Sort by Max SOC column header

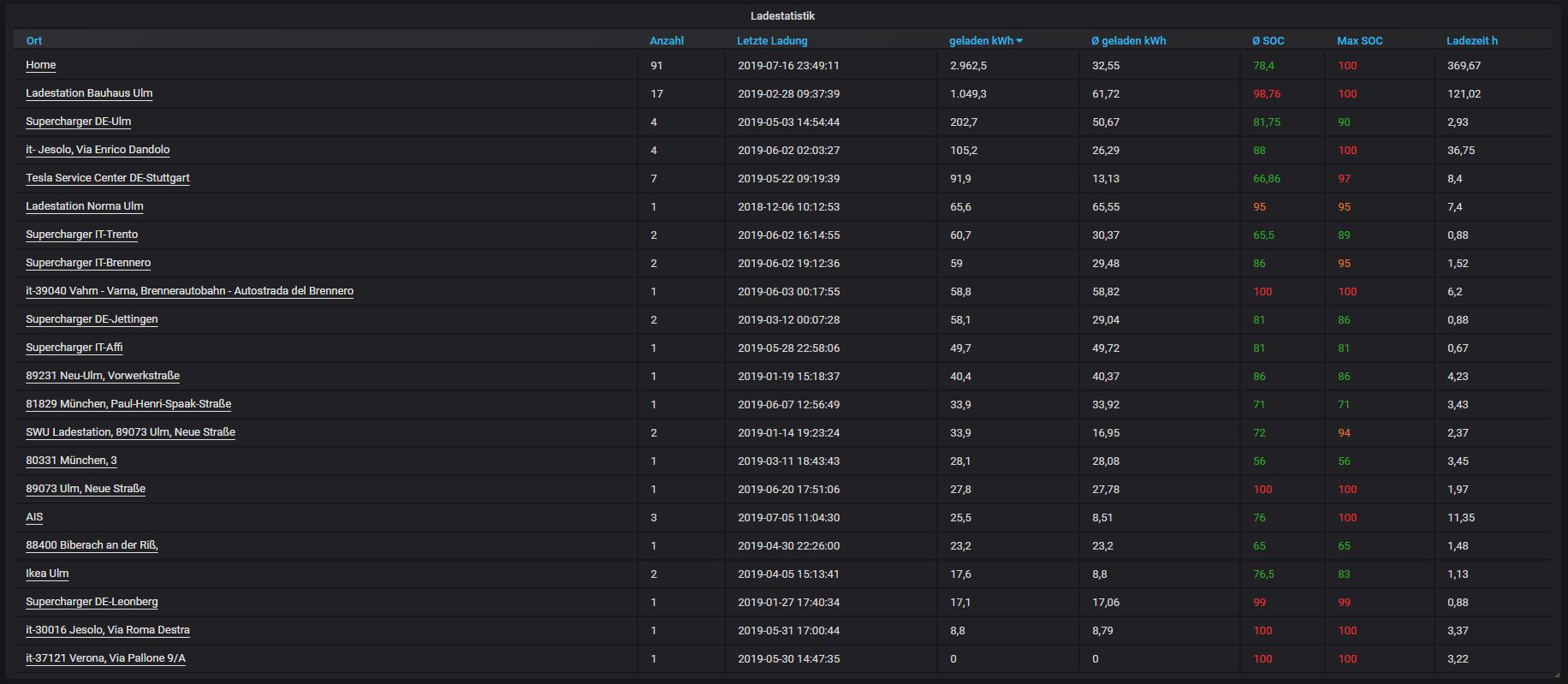coord(1360,40)
